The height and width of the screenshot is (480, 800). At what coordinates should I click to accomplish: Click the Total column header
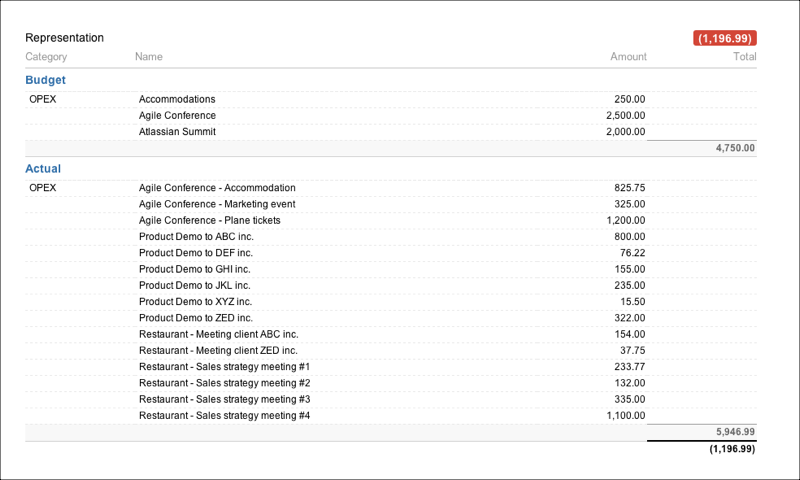(x=744, y=57)
